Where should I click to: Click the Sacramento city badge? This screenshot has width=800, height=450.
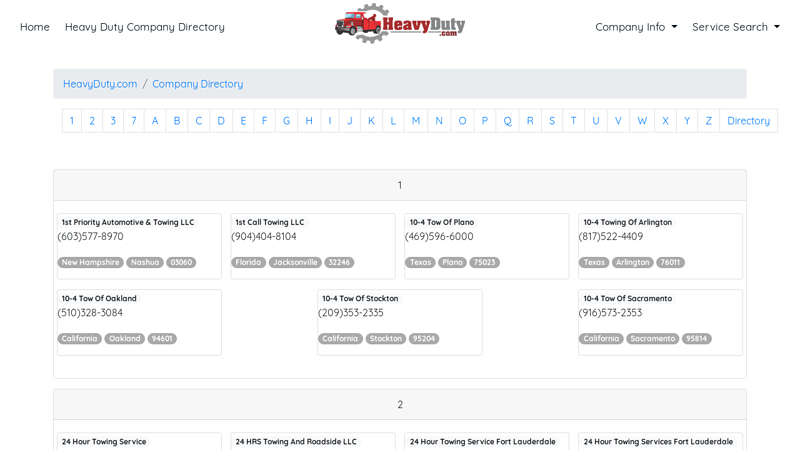(653, 338)
